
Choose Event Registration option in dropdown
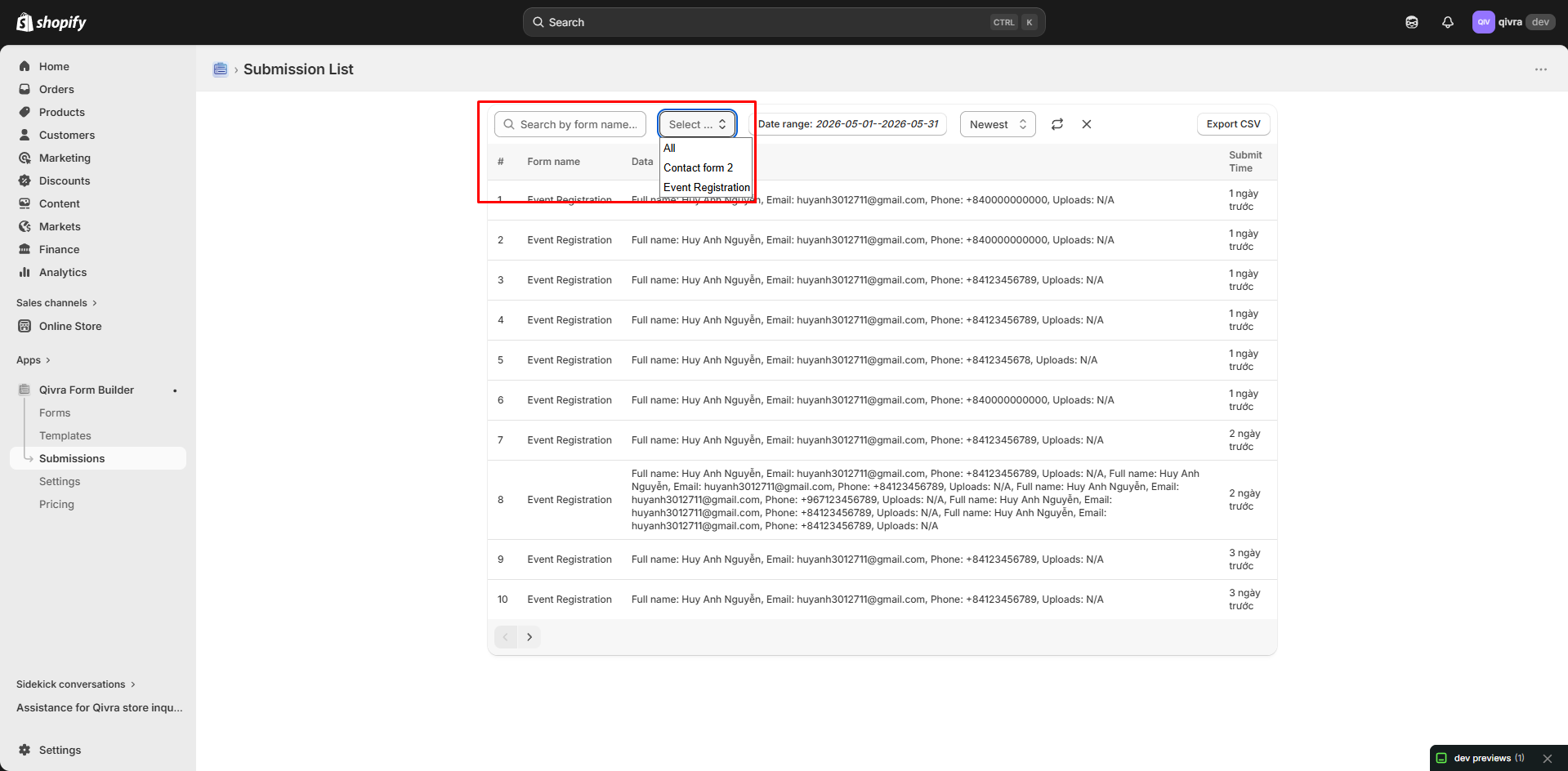tap(706, 187)
